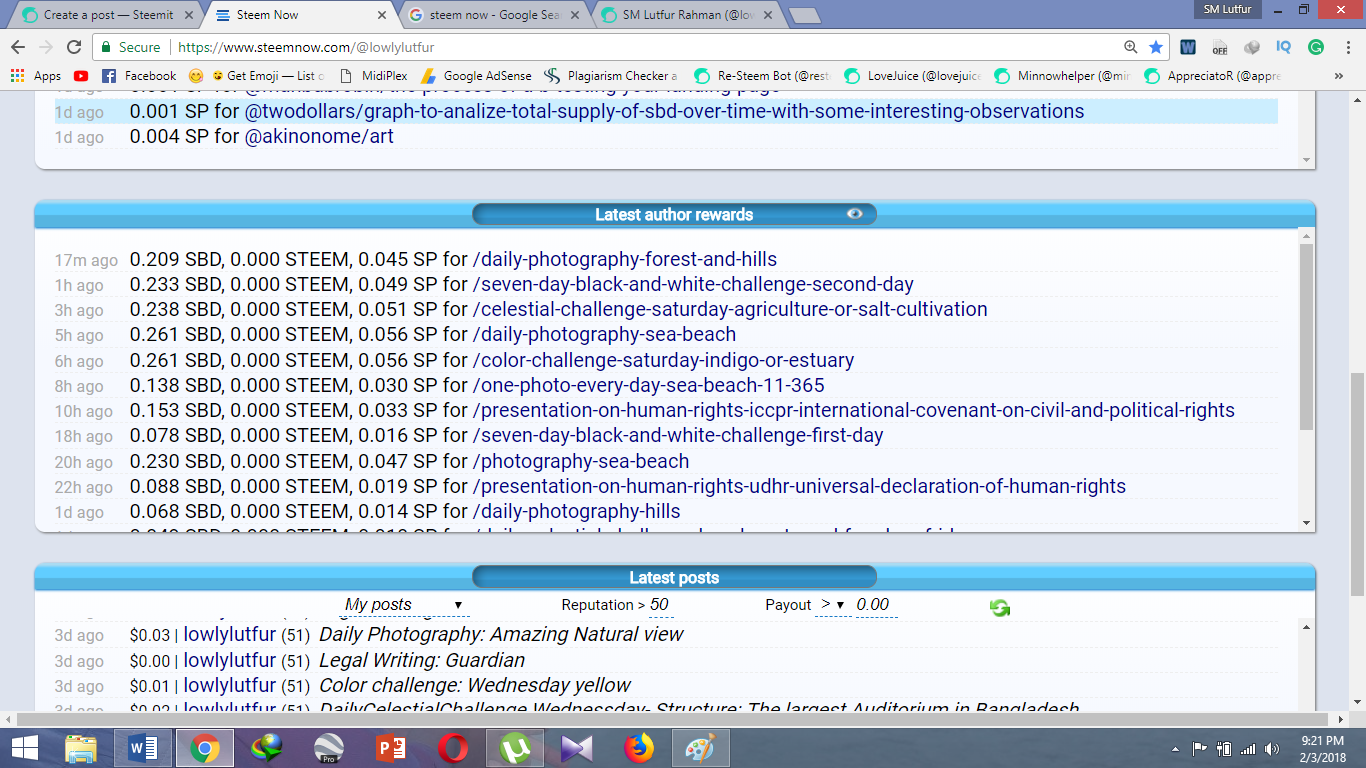Open post Daily Photography: Amazing Natural view
The image size is (1366, 768).
[x=501, y=634]
